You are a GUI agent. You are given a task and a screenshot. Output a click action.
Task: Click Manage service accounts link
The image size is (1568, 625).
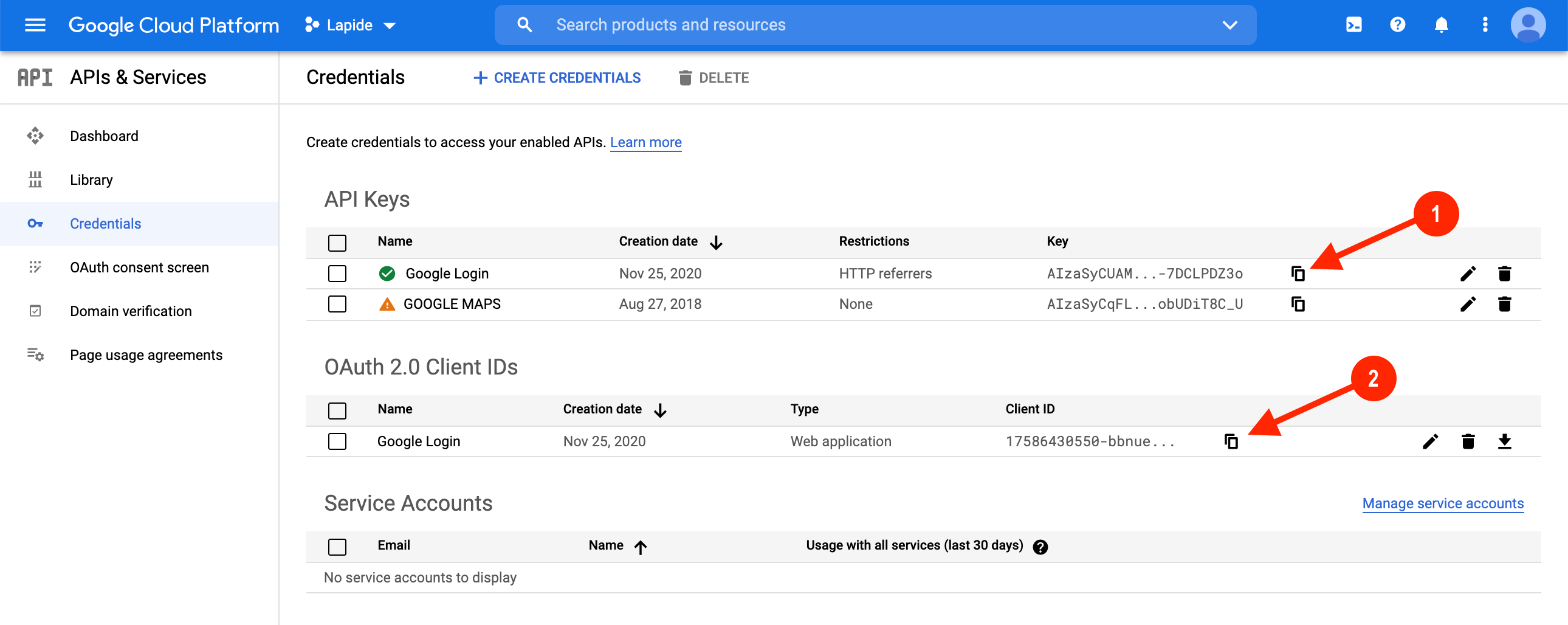coord(1443,504)
